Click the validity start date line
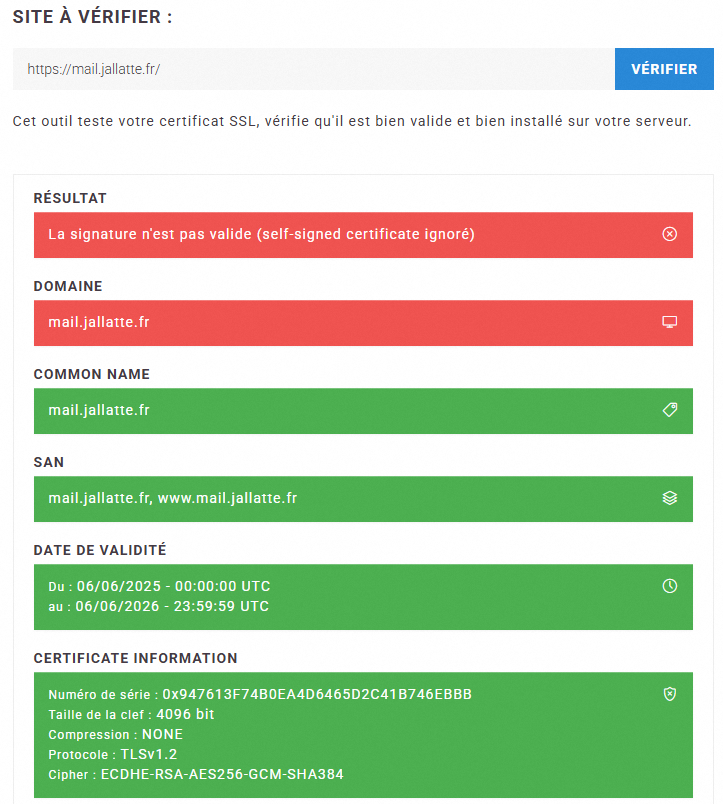Screen dimensions: 723x804 coord(159,586)
